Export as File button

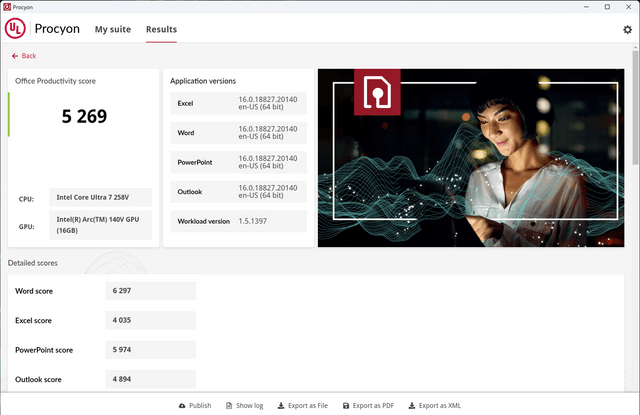[x=303, y=406]
